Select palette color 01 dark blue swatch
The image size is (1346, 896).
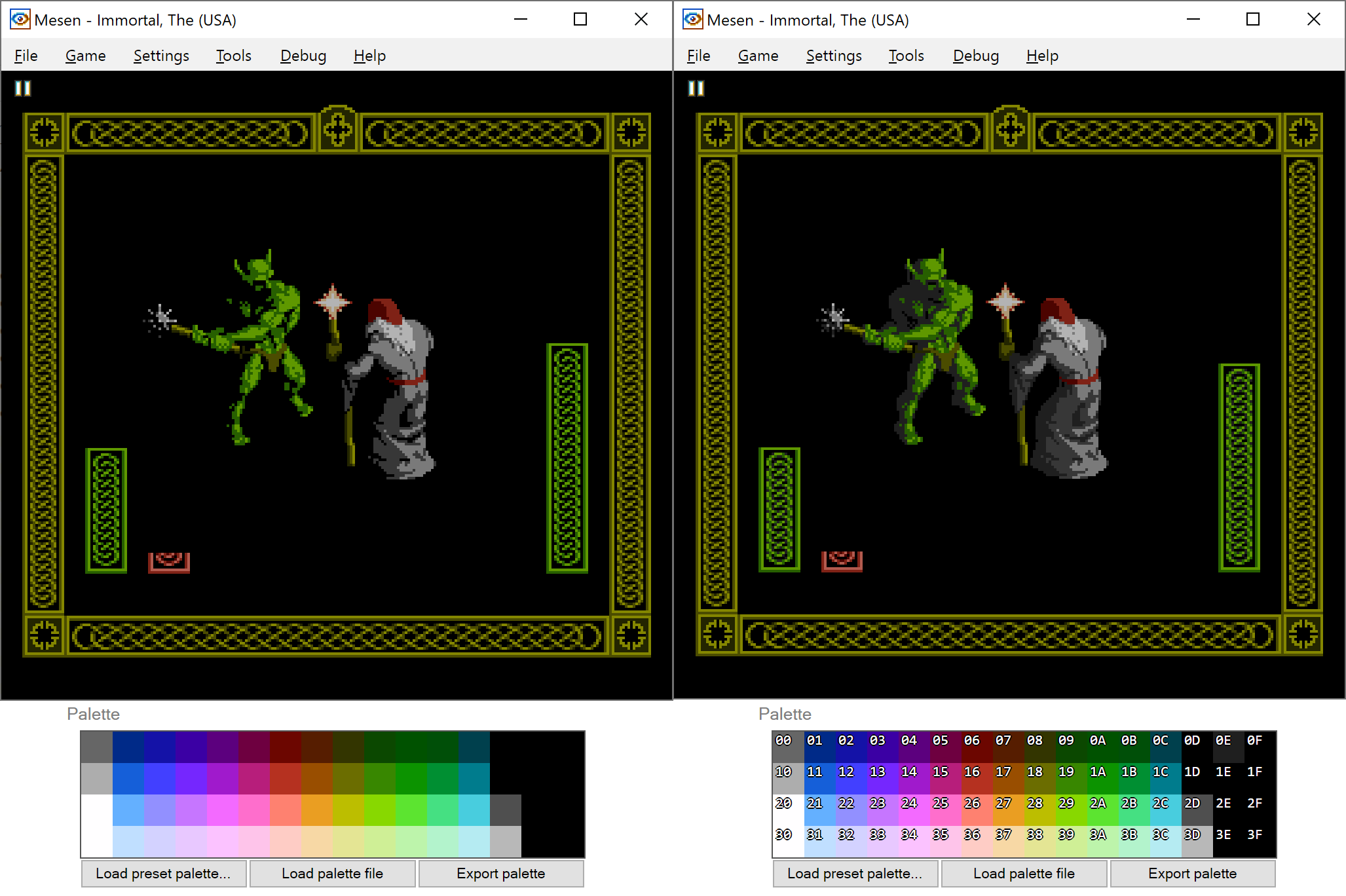point(820,747)
